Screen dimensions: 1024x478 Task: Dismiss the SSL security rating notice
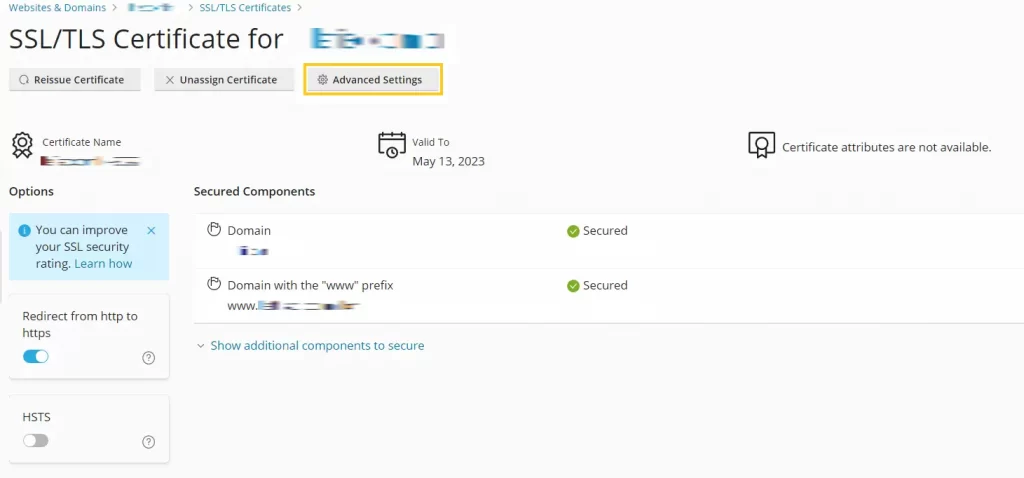152,231
